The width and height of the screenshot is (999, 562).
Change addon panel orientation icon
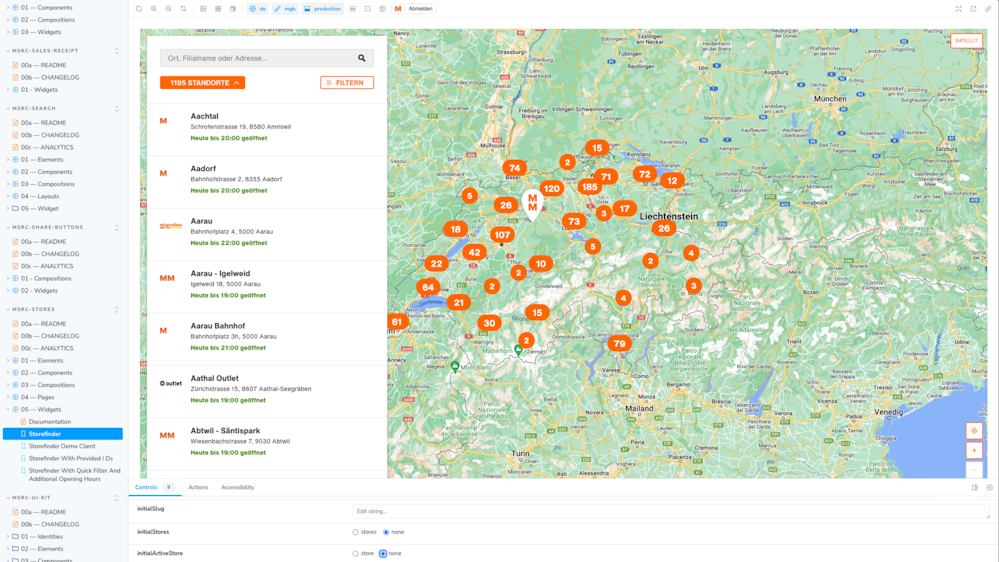point(975,487)
